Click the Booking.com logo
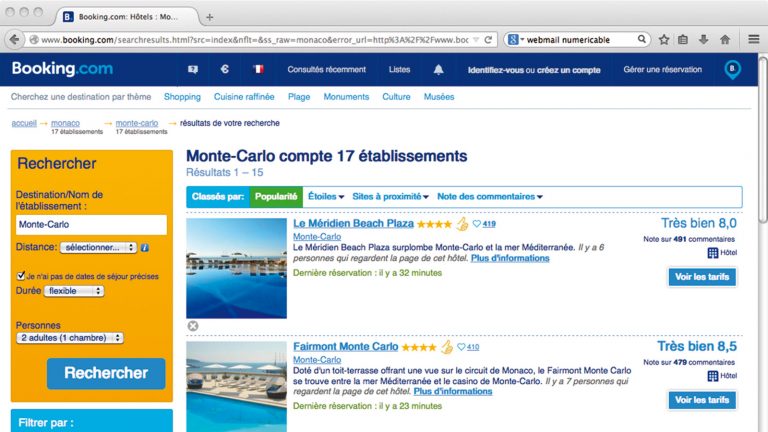The height and width of the screenshot is (432, 768). (62, 69)
